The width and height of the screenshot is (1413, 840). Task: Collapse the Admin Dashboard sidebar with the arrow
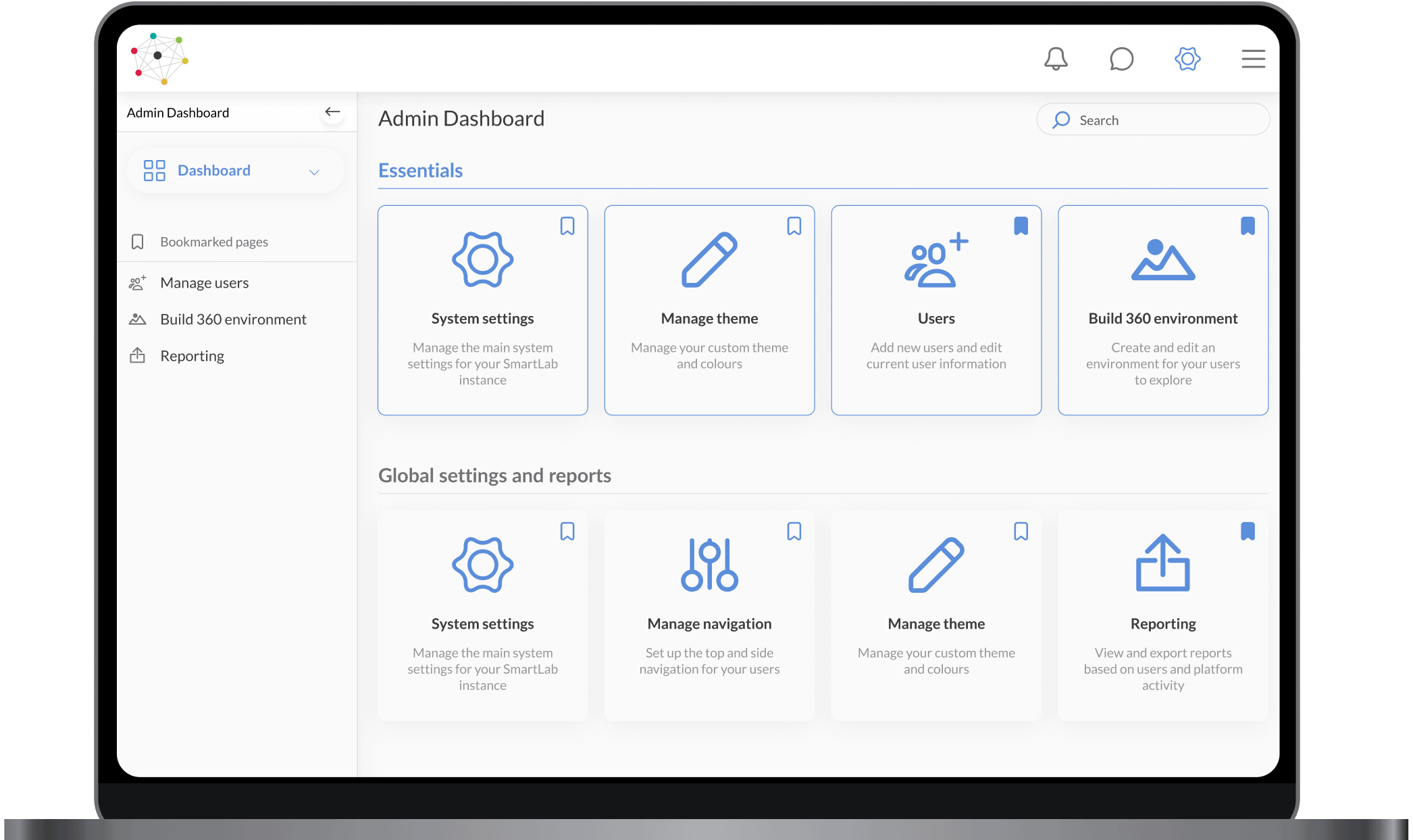(x=332, y=111)
